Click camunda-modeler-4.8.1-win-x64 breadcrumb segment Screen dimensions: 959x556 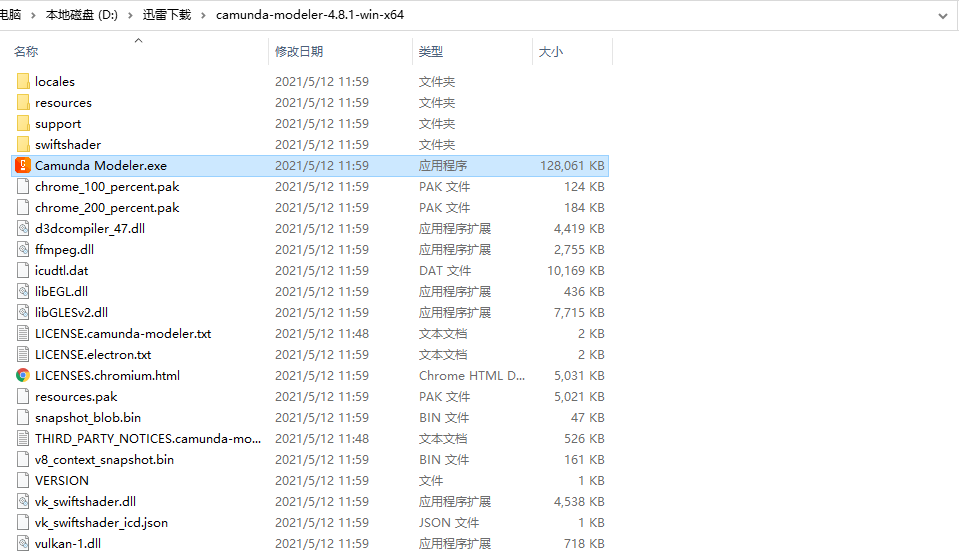coord(310,15)
